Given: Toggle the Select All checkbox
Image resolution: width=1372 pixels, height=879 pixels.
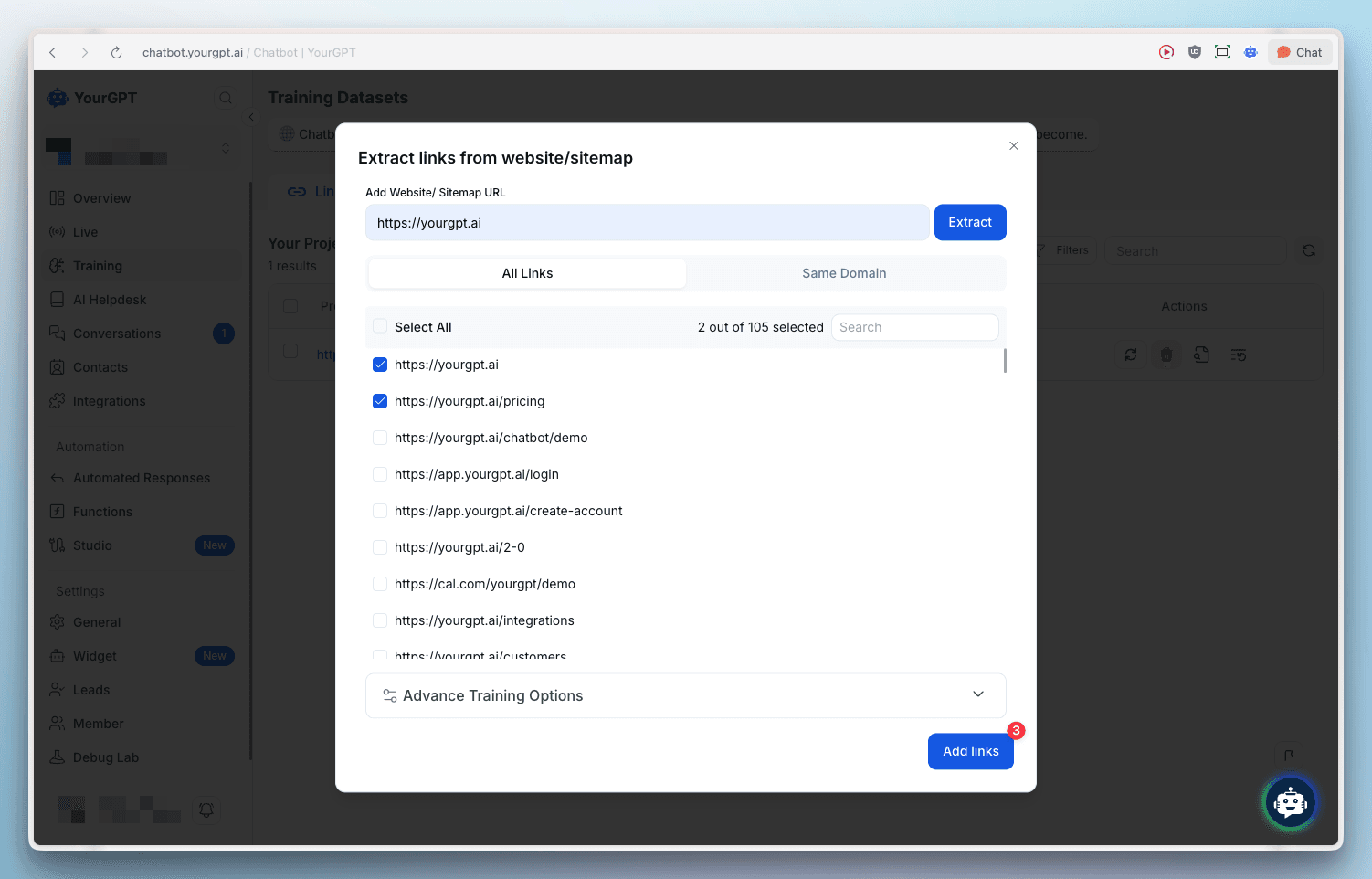Looking at the screenshot, I should [380, 327].
